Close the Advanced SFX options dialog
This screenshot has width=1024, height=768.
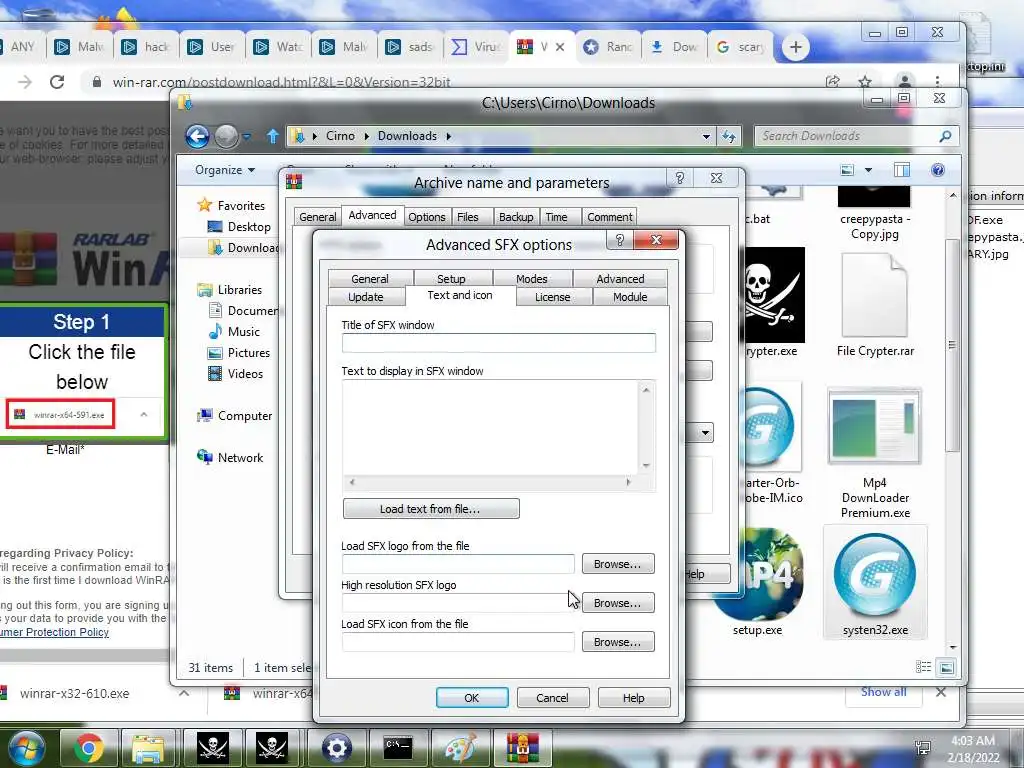(656, 240)
